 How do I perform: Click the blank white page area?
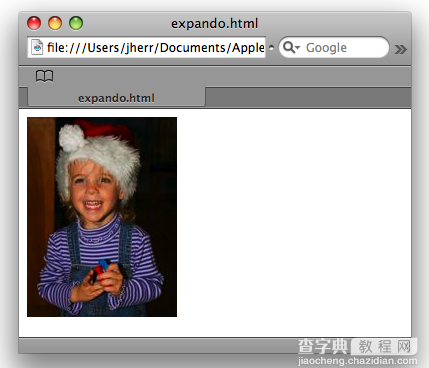pyautogui.click(x=293, y=220)
